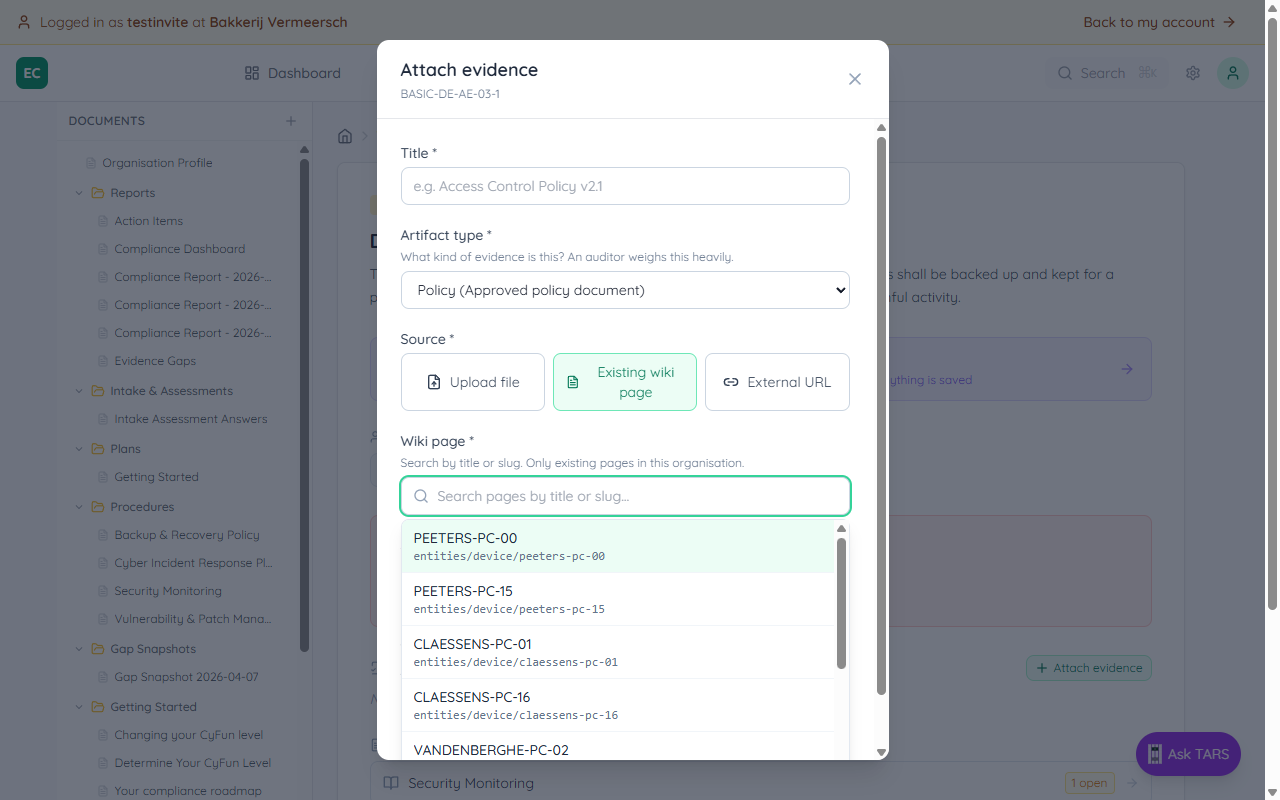
Task: Open the Ask TARS assistant
Action: tap(1188, 754)
